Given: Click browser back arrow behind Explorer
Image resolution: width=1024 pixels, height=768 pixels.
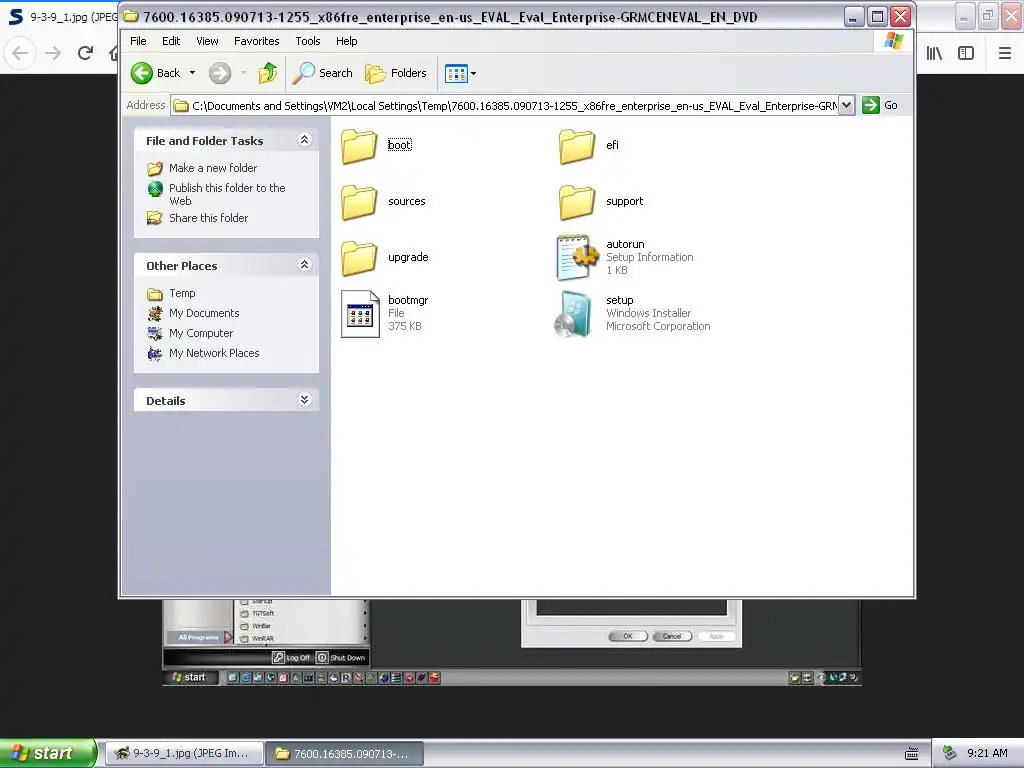Looking at the screenshot, I should (20, 53).
